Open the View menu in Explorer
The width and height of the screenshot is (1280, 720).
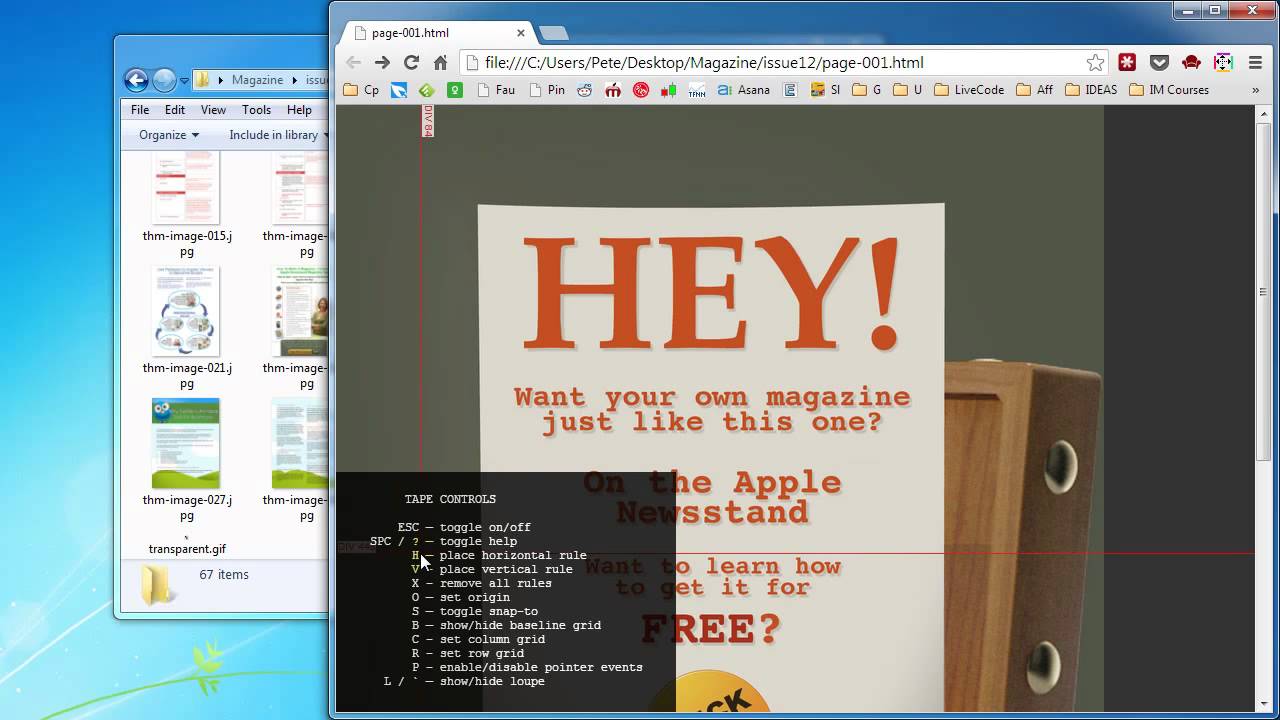(x=213, y=110)
